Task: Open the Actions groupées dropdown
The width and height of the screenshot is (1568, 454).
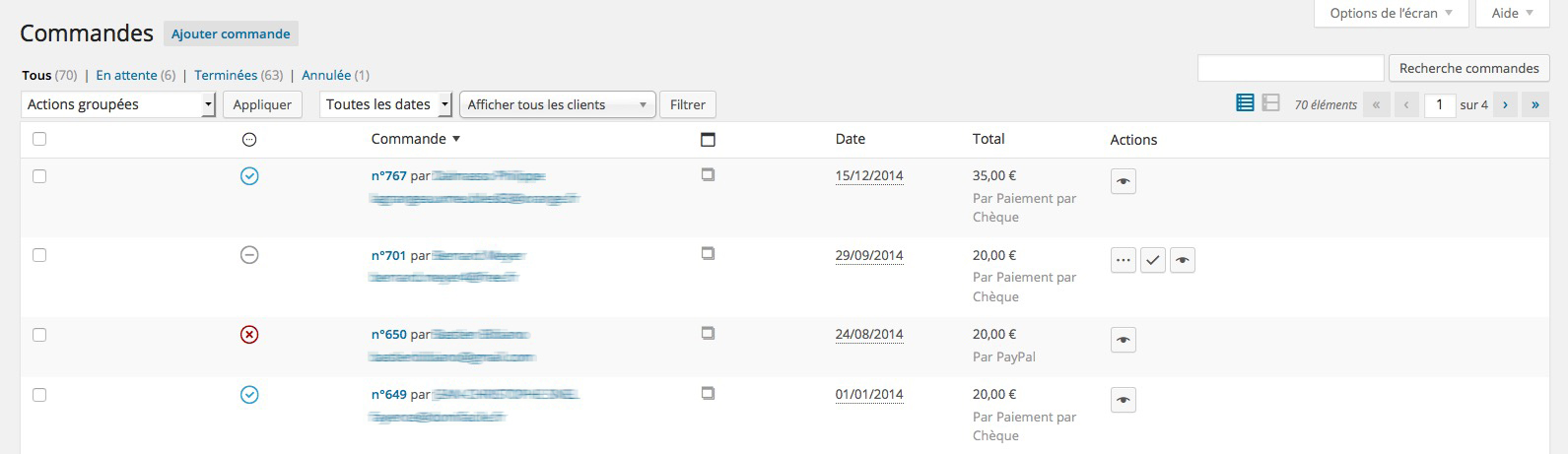Action: 118,104
